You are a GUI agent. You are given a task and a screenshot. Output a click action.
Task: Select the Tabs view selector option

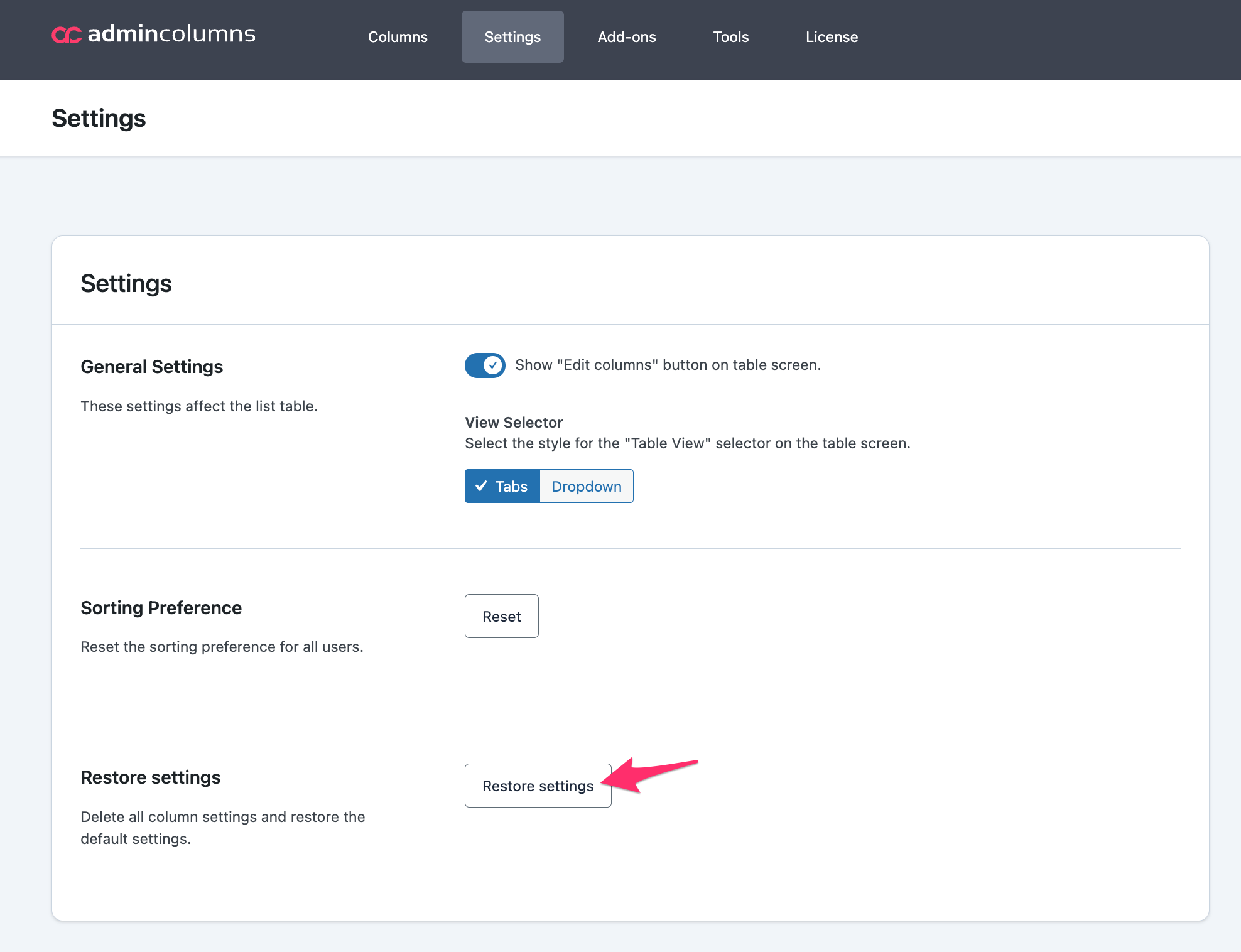pyautogui.click(x=502, y=486)
